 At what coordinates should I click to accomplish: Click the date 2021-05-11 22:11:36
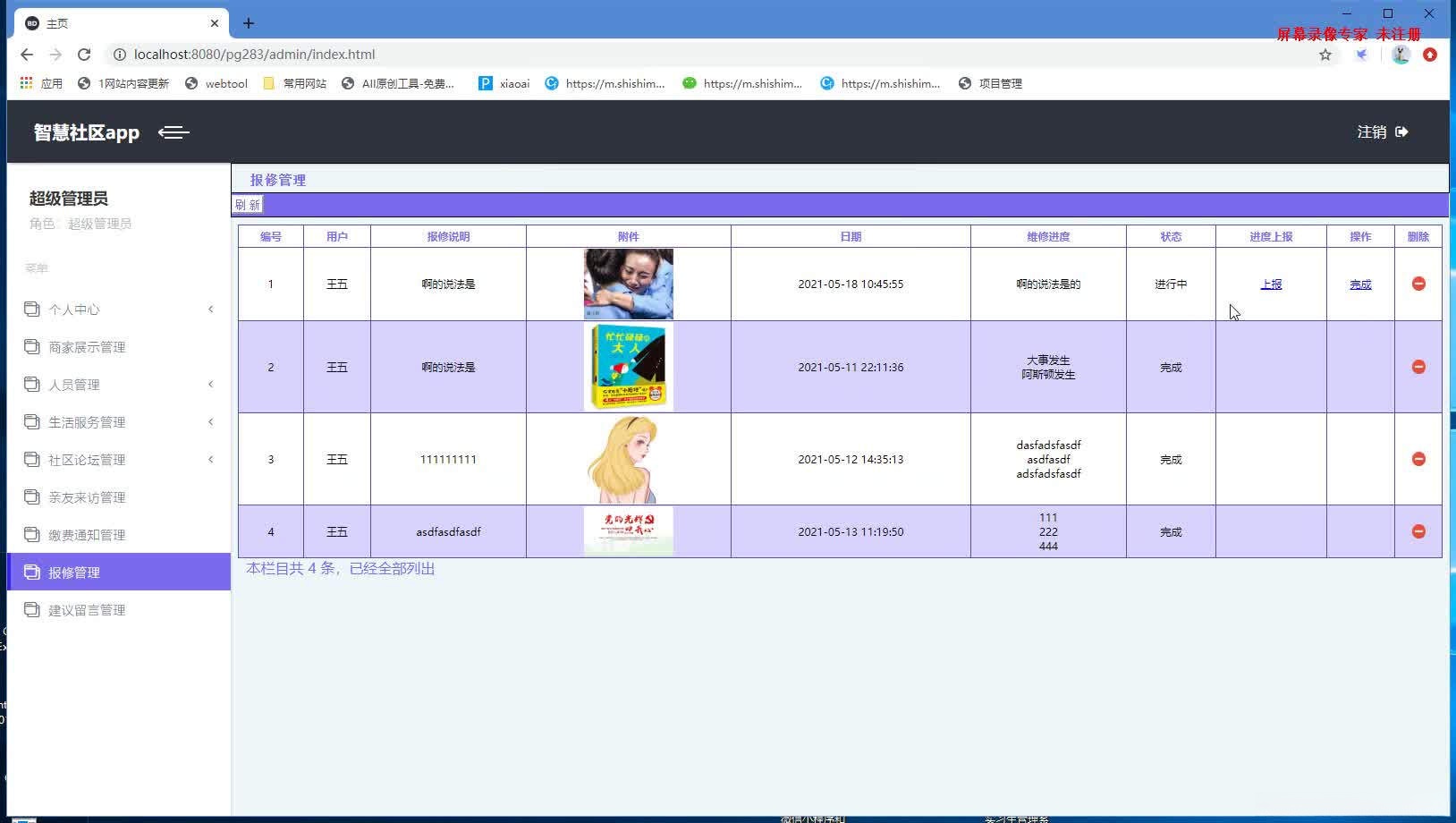851,368
